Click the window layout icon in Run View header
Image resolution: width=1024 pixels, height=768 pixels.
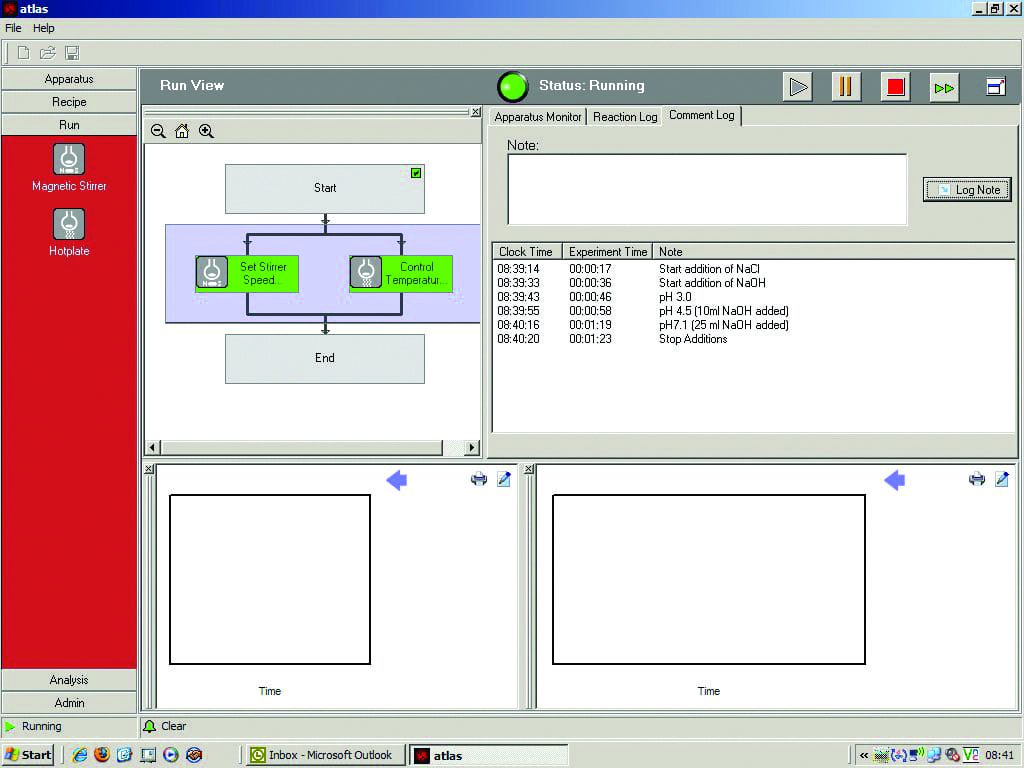(x=995, y=87)
